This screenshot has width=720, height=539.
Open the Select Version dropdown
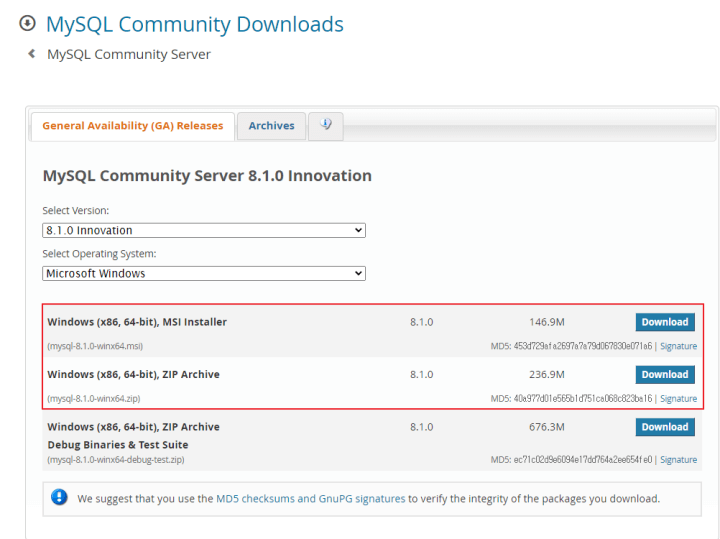coord(204,230)
